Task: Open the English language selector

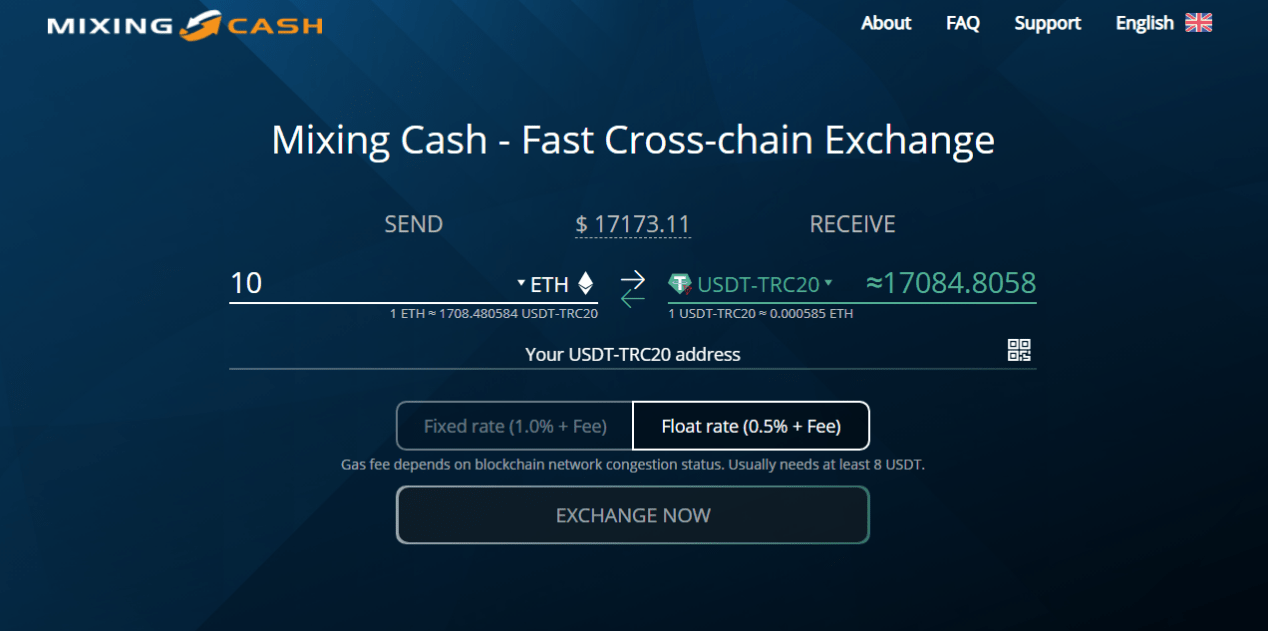Action: 1144,23
